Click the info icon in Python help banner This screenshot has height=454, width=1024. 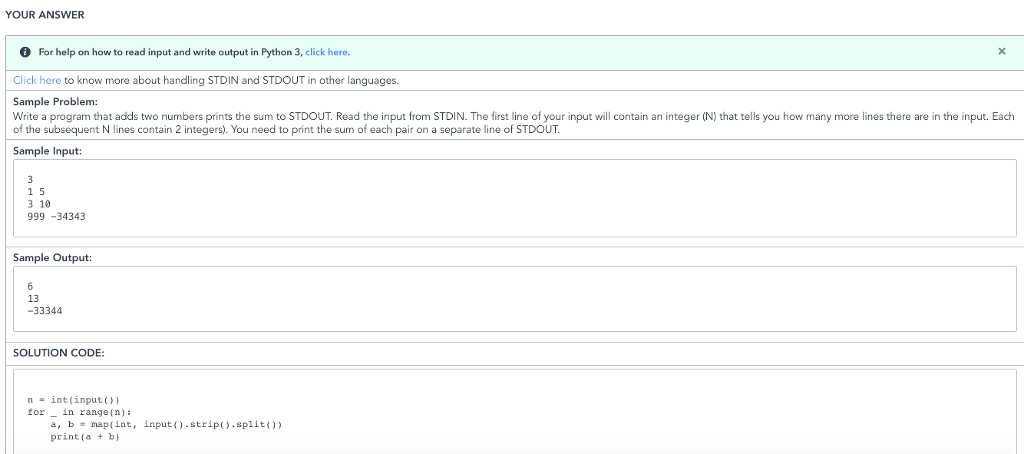pyautogui.click(x=25, y=52)
